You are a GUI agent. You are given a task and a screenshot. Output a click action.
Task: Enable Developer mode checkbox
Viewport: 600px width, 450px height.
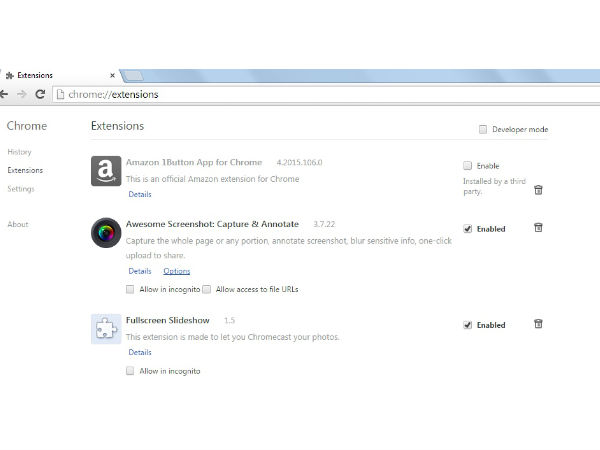[x=483, y=129]
